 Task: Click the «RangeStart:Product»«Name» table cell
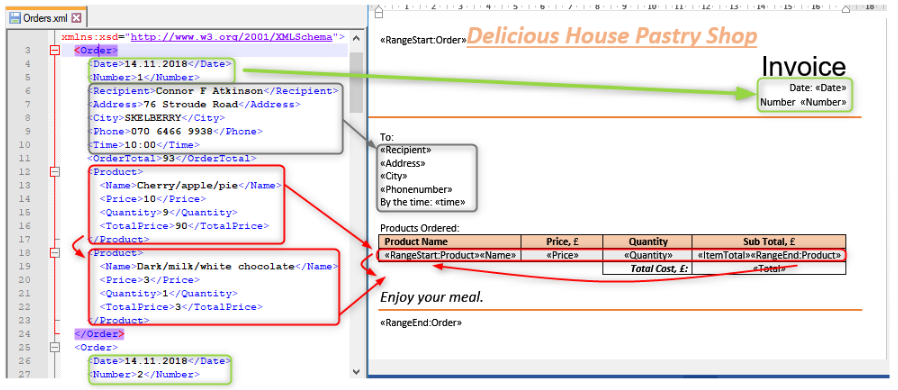click(450, 255)
